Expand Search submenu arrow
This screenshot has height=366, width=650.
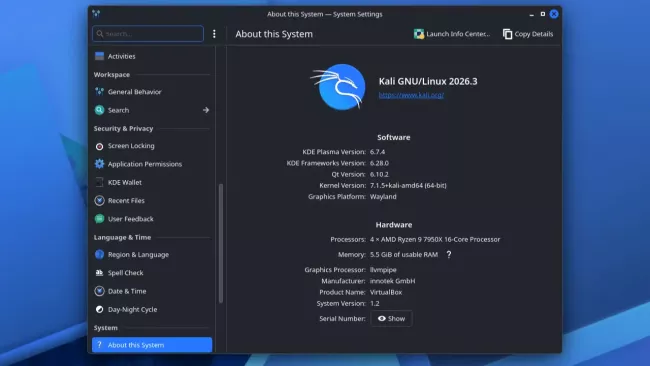tap(206, 110)
